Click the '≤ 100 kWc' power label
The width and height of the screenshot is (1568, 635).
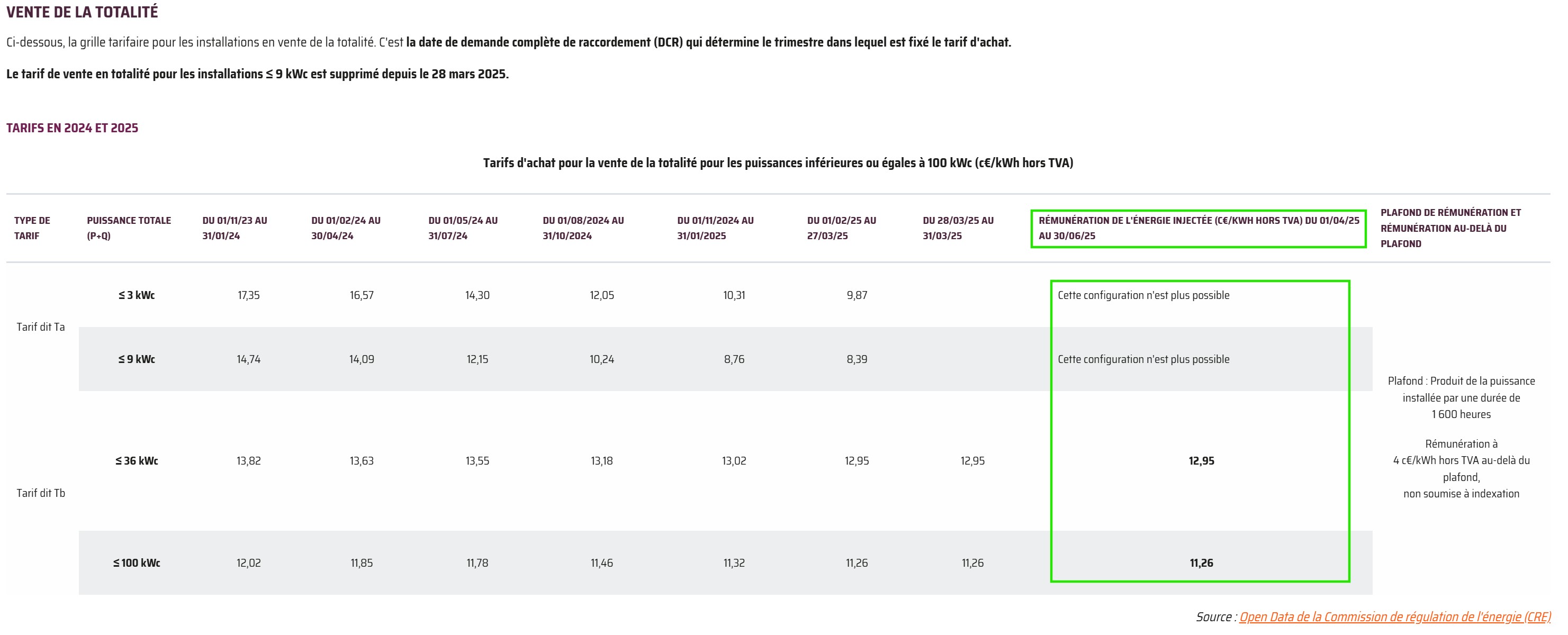[x=137, y=563]
